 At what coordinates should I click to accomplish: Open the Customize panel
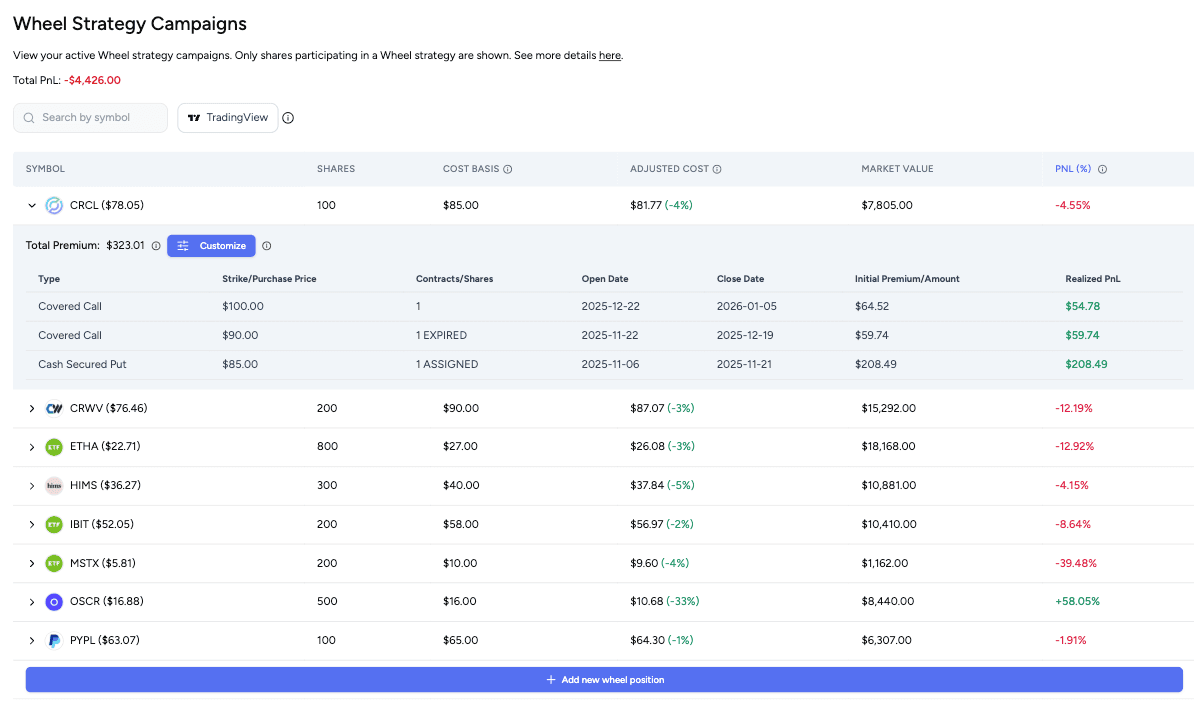click(211, 245)
